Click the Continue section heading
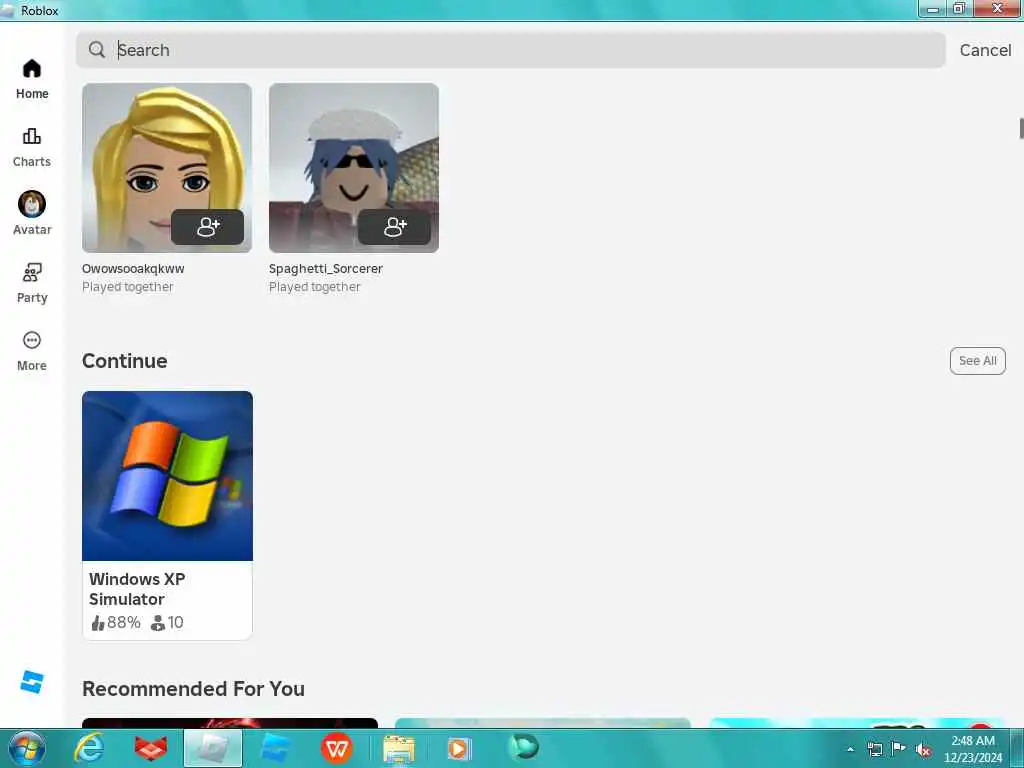Screen dimensions: 1024x768 (125, 361)
